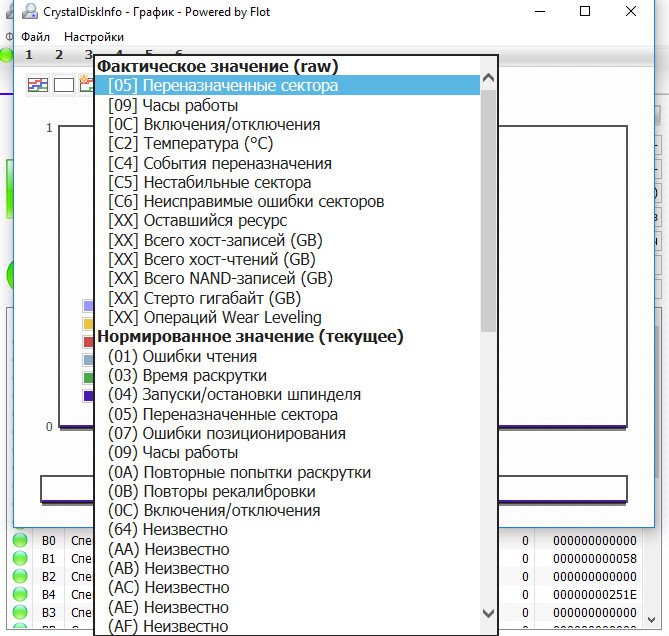This screenshot has height=636, width=669.
Task: Click green status circle in B3 row
Action: (x=20, y=612)
